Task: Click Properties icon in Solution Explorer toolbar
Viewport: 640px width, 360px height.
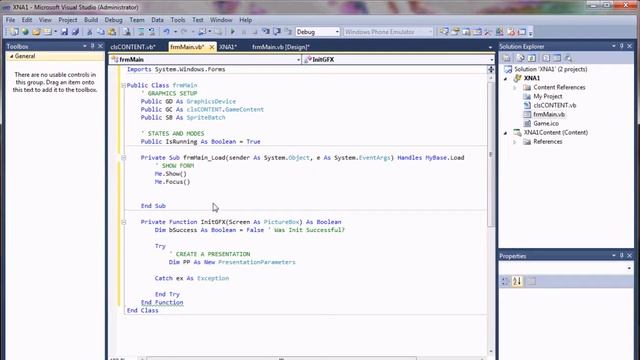Action: click(x=507, y=58)
